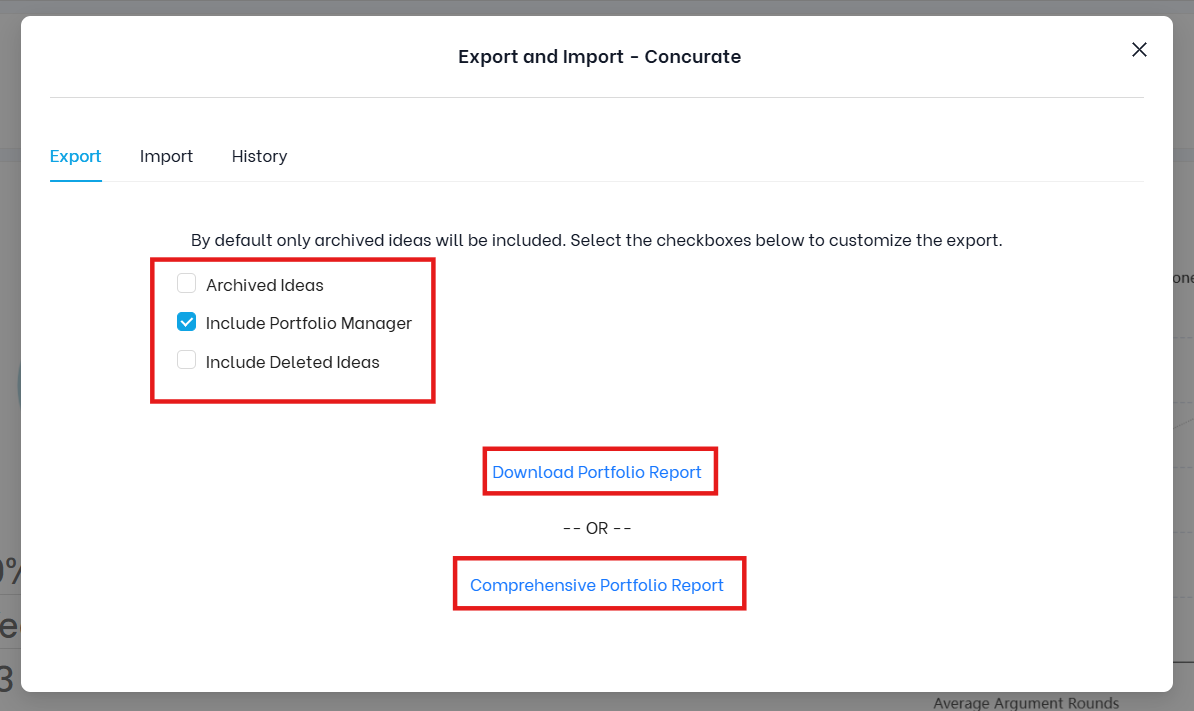
Task: Switch to the Import tab
Action: click(x=166, y=156)
